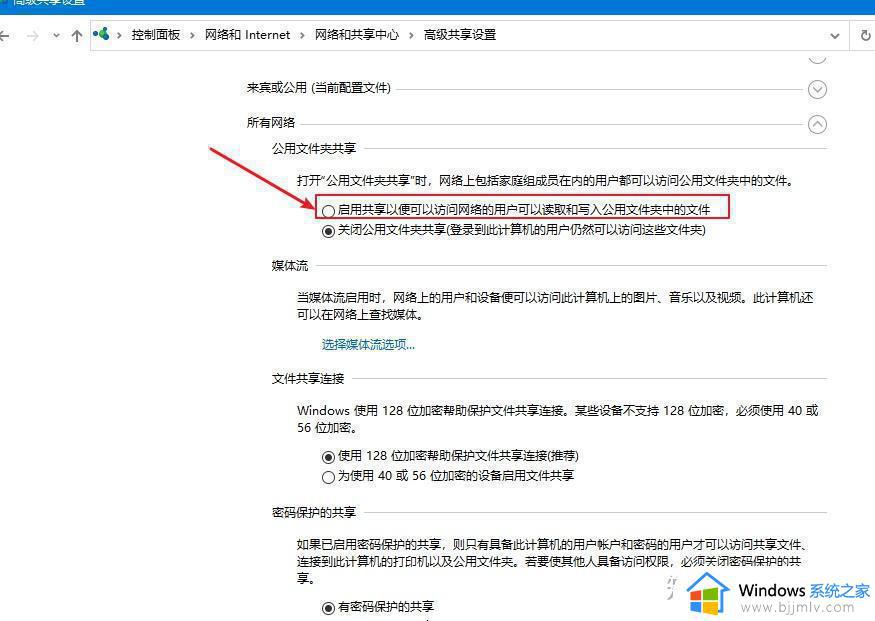This screenshot has height=621, width=875.
Task: Click the 文件共享连接 section heading
Action: coord(308,378)
